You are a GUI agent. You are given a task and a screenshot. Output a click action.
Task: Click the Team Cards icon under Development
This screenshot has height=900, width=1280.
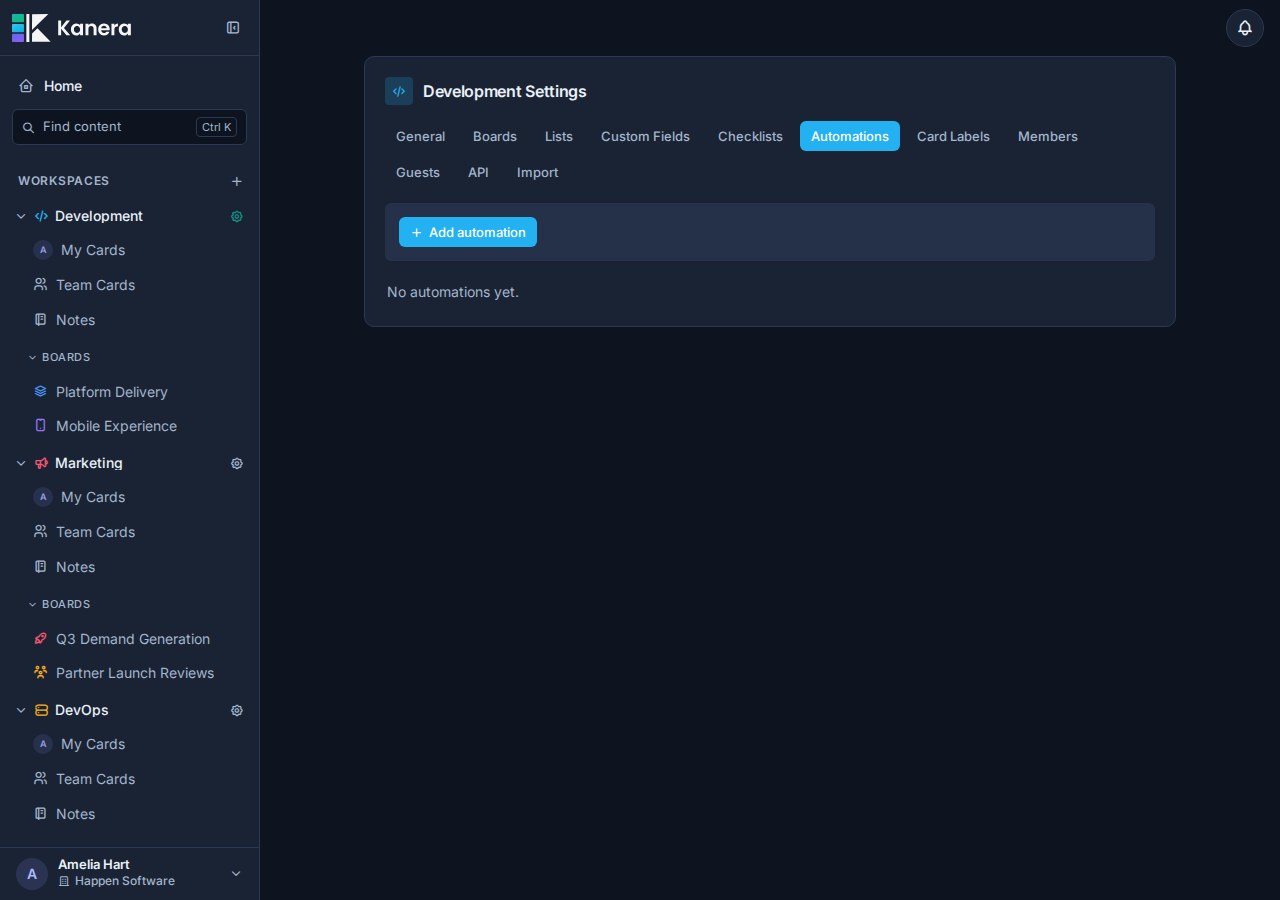point(40,285)
